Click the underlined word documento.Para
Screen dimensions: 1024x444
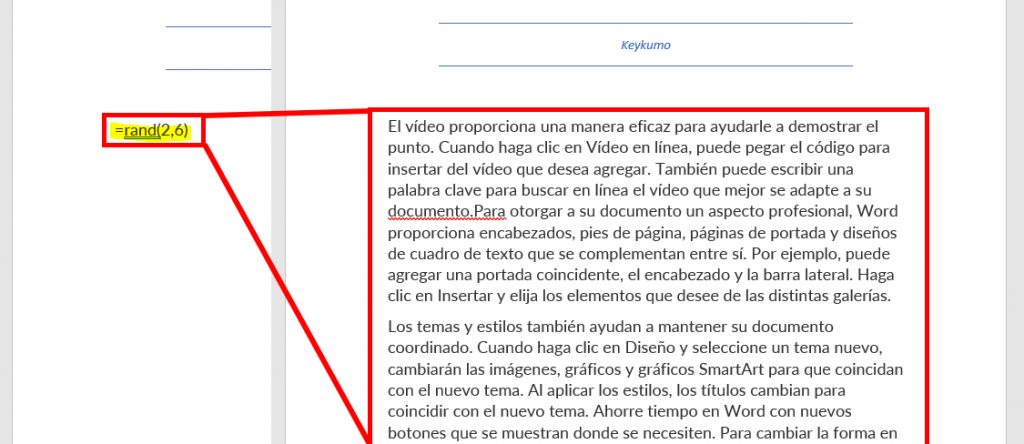(x=447, y=212)
